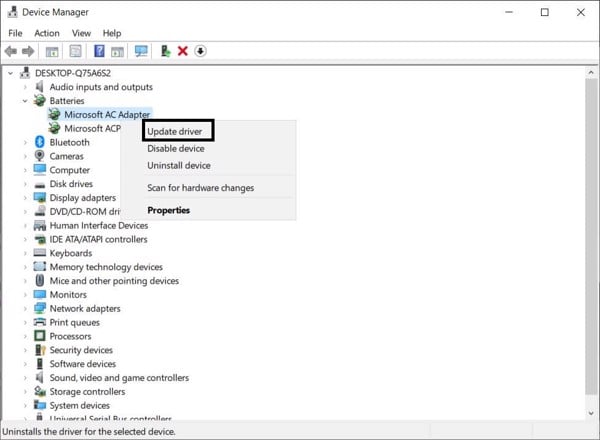The width and height of the screenshot is (600, 440).
Task: Close the Device Manager window
Action: (580, 12)
